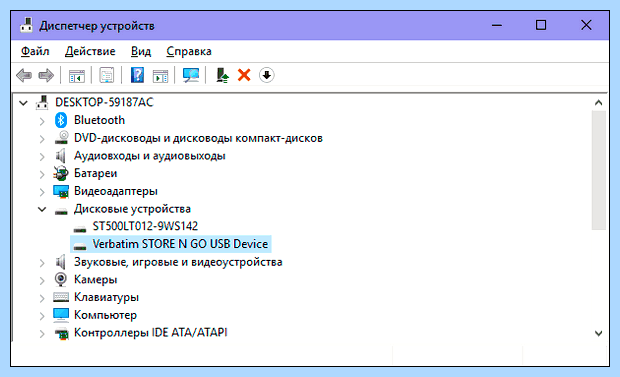This screenshot has width=620, height=377.
Task: Click the Батареи battery icon
Action: pyautogui.click(x=61, y=173)
